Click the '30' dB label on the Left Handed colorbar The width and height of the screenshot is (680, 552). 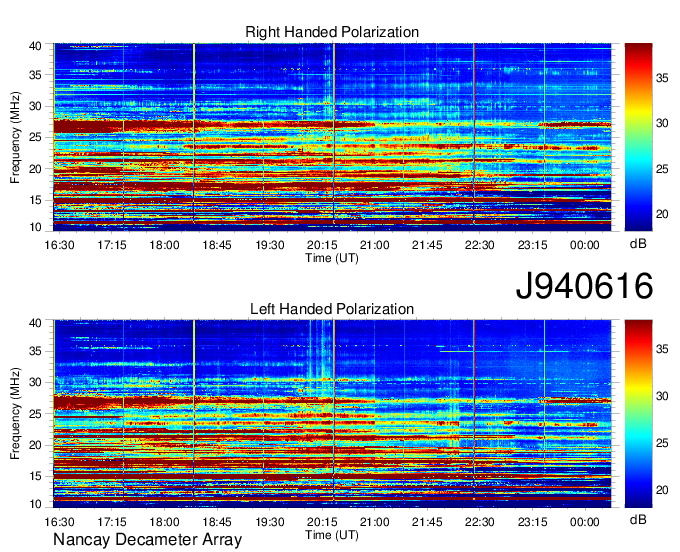(662, 396)
